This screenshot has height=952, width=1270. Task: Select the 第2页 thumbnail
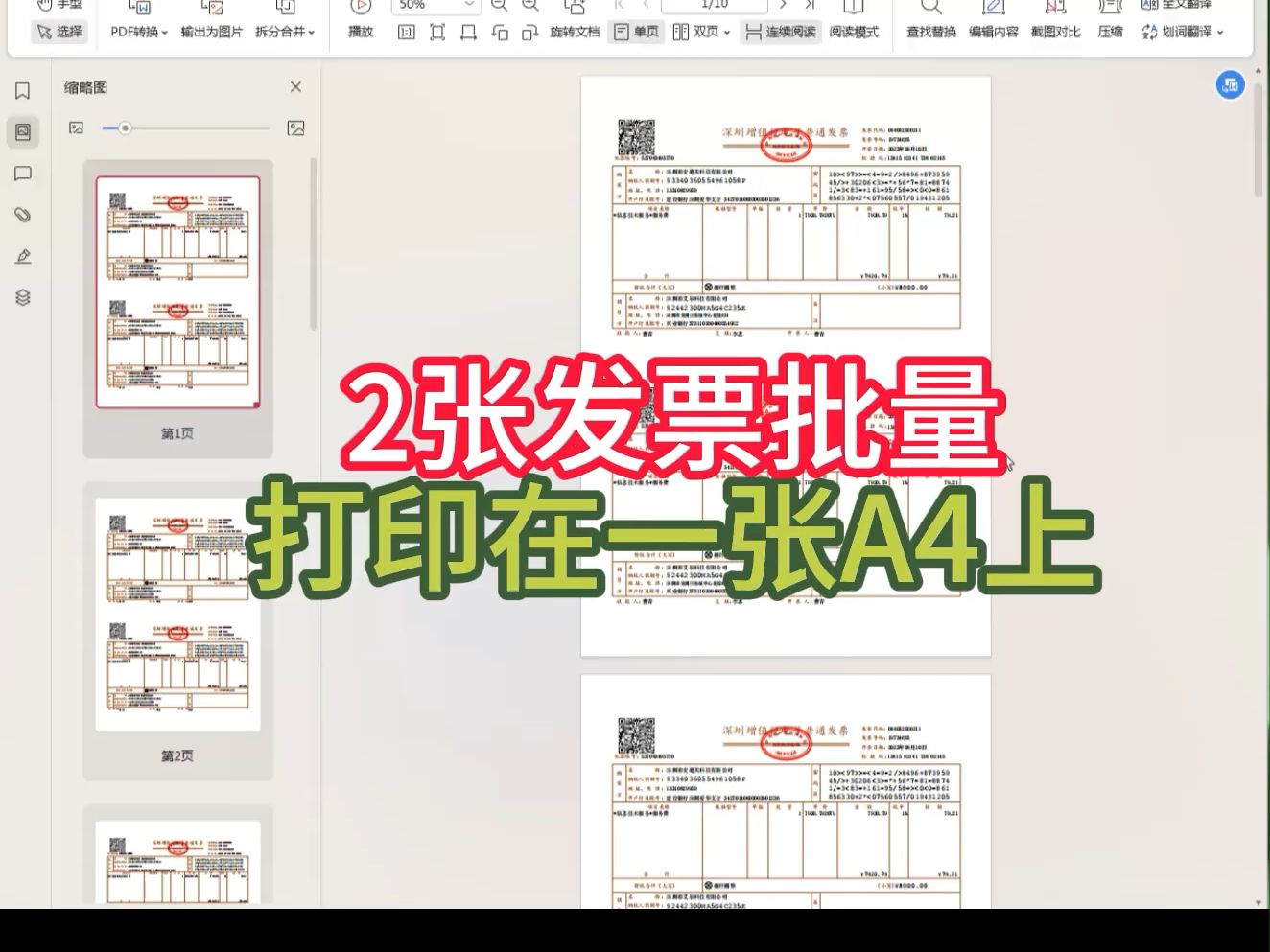pyautogui.click(x=177, y=615)
